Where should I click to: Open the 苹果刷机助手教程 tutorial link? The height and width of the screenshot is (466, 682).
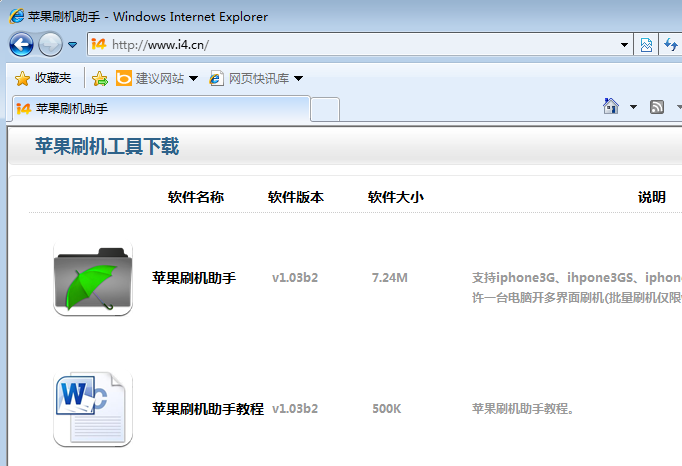pyautogui.click(x=207, y=409)
